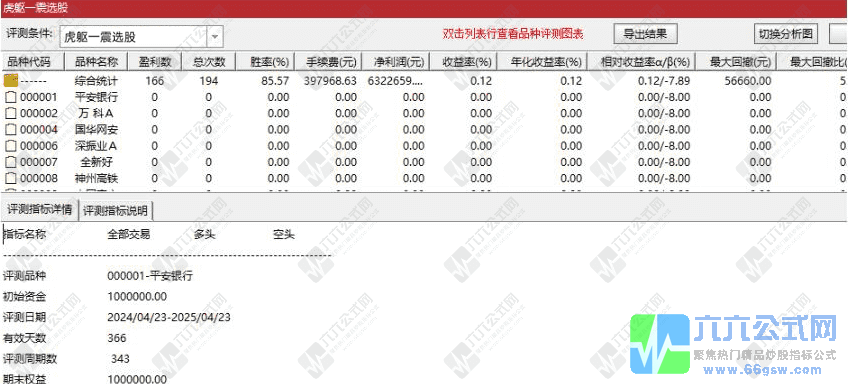This screenshot has width=848, height=384.
Task: Click the 全部交易 column label
Action: [x=129, y=234]
